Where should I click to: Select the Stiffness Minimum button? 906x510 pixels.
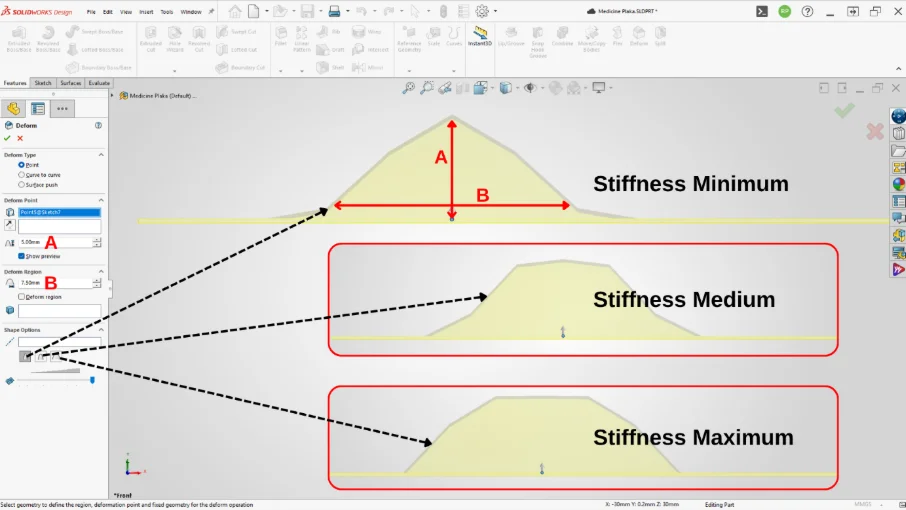click(25, 356)
